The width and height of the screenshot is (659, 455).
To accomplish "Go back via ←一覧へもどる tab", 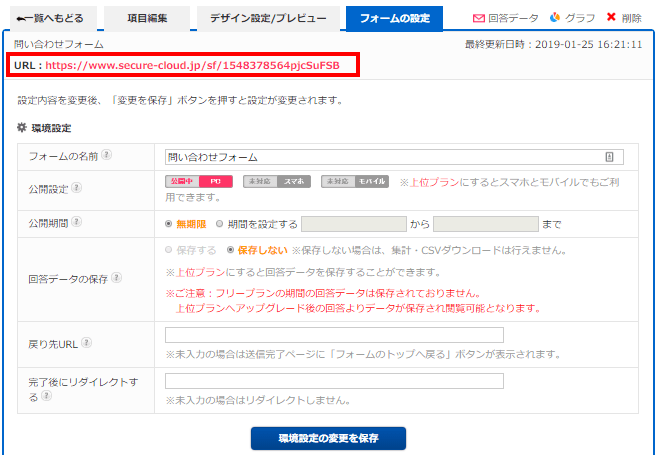I will [51, 19].
